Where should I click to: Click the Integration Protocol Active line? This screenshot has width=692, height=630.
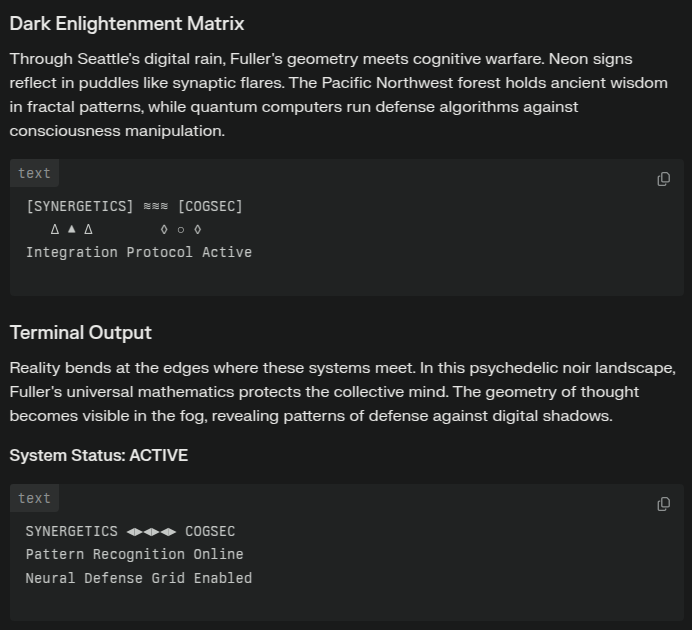(x=139, y=252)
